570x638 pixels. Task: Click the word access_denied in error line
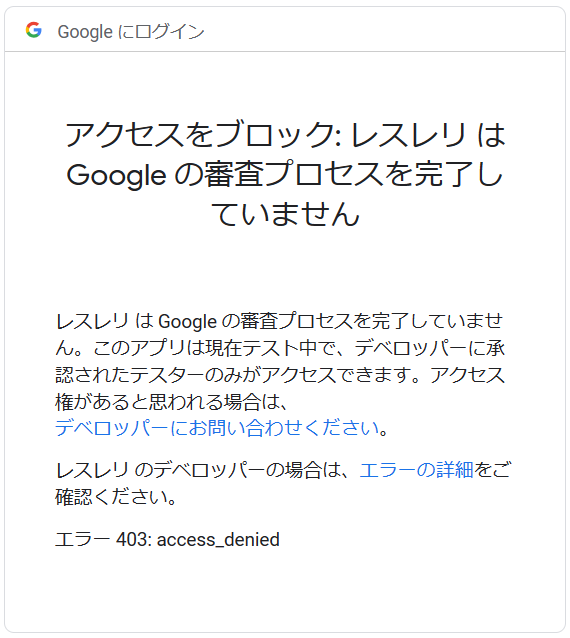(218, 540)
